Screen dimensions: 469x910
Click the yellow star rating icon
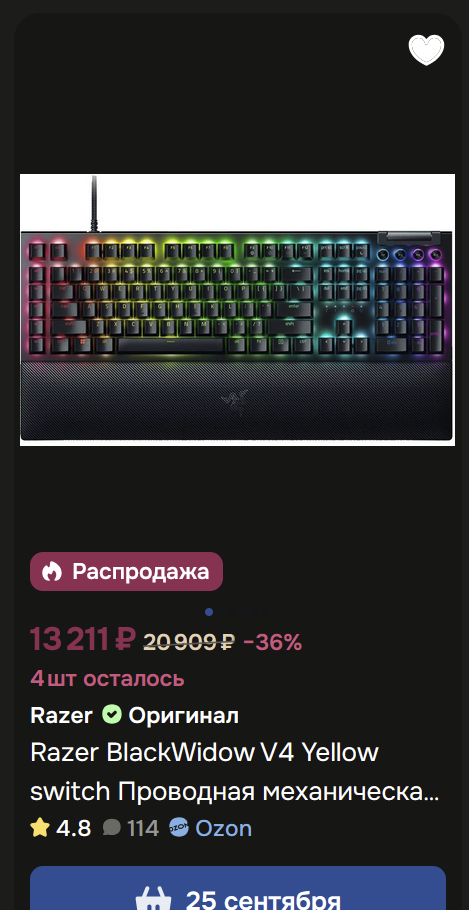40,828
